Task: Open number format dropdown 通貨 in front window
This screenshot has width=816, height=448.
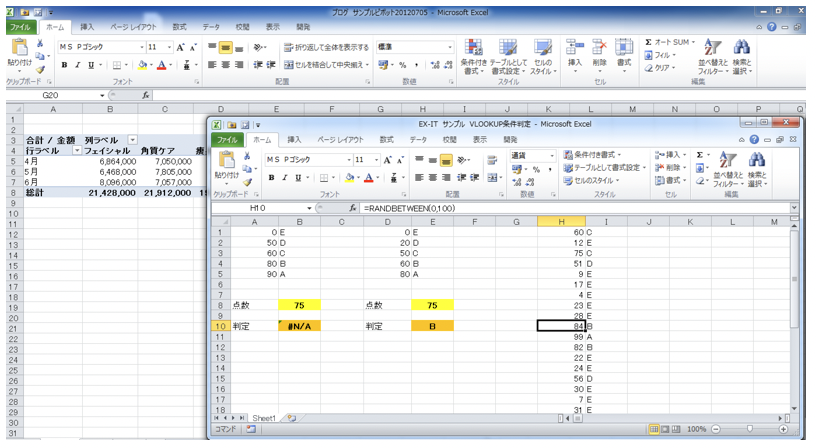Action: point(551,156)
